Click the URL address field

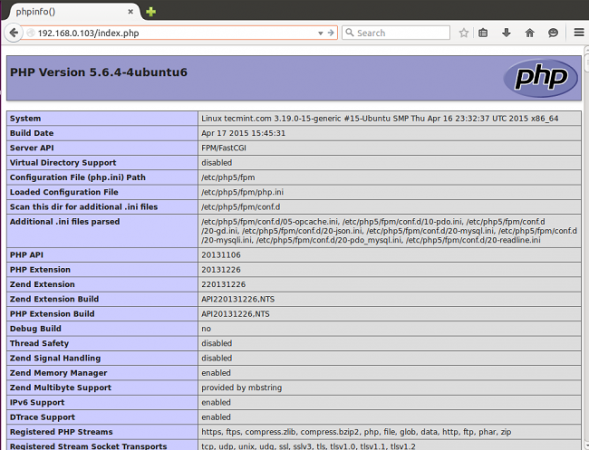(177, 33)
